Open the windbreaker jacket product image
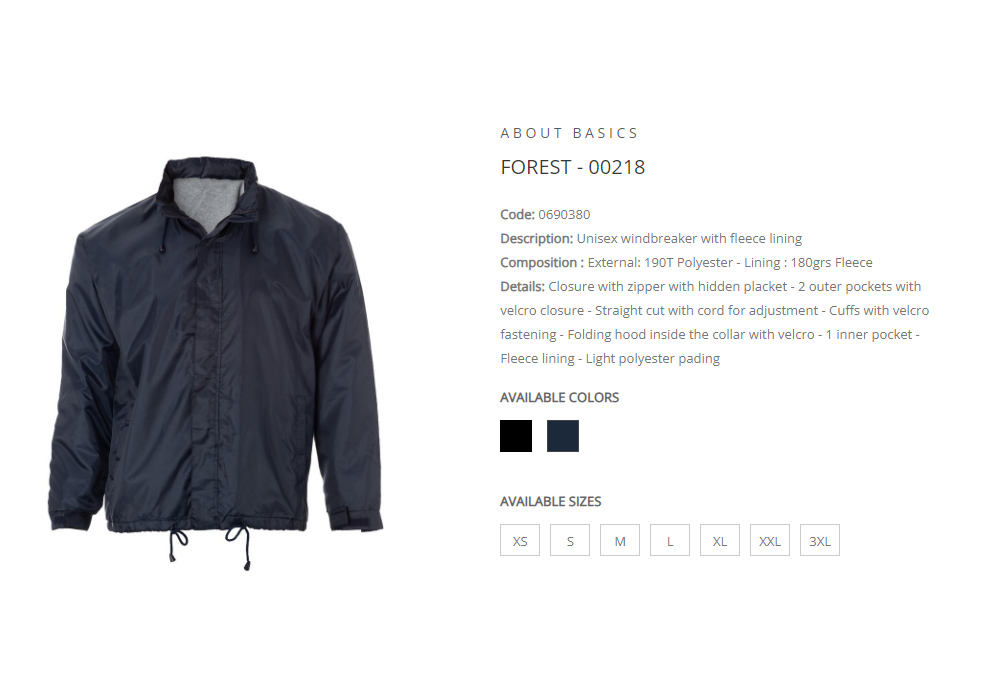This screenshot has width=991, height=686. click(216, 364)
